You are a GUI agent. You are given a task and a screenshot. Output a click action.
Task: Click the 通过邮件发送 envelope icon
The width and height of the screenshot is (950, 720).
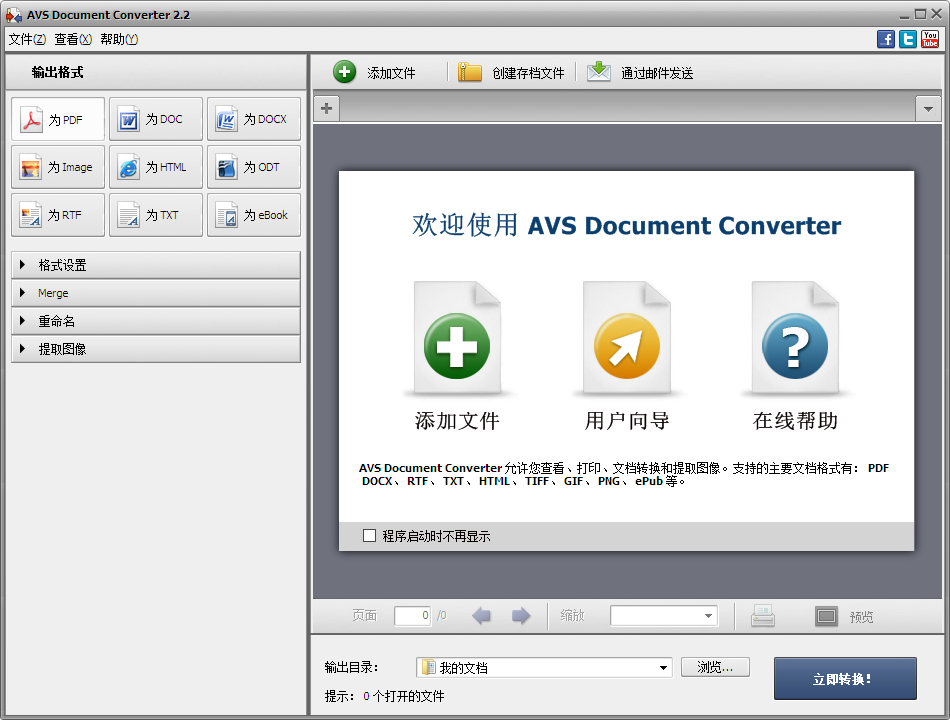tap(599, 72)
